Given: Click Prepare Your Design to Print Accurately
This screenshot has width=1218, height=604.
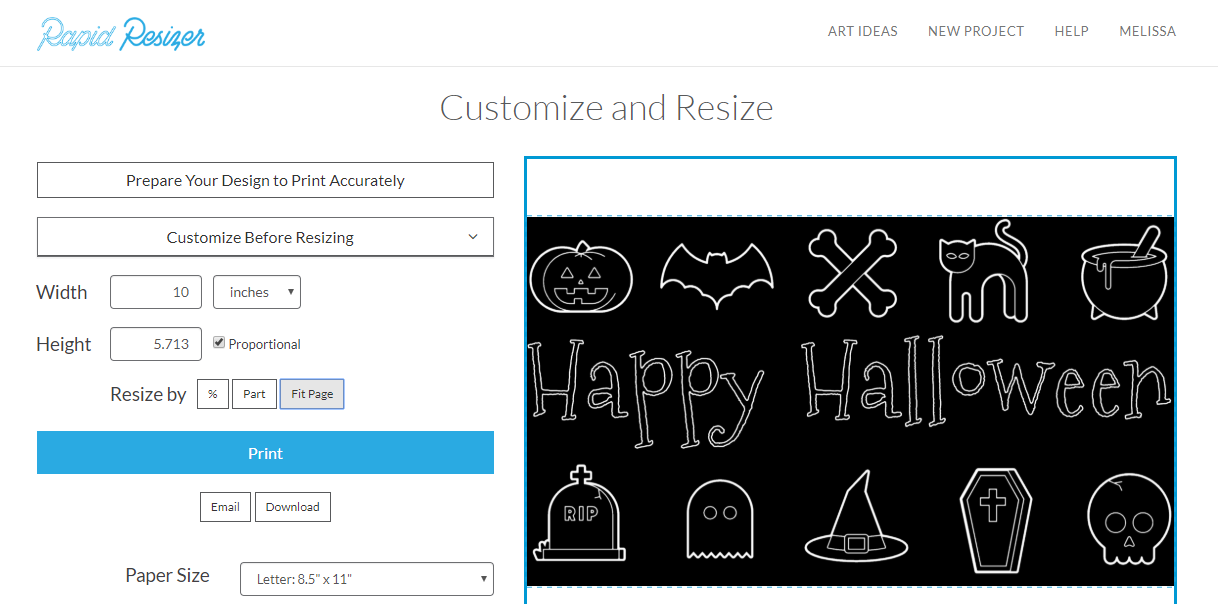Looking at the screenshot, I should (x=265, y=180).
